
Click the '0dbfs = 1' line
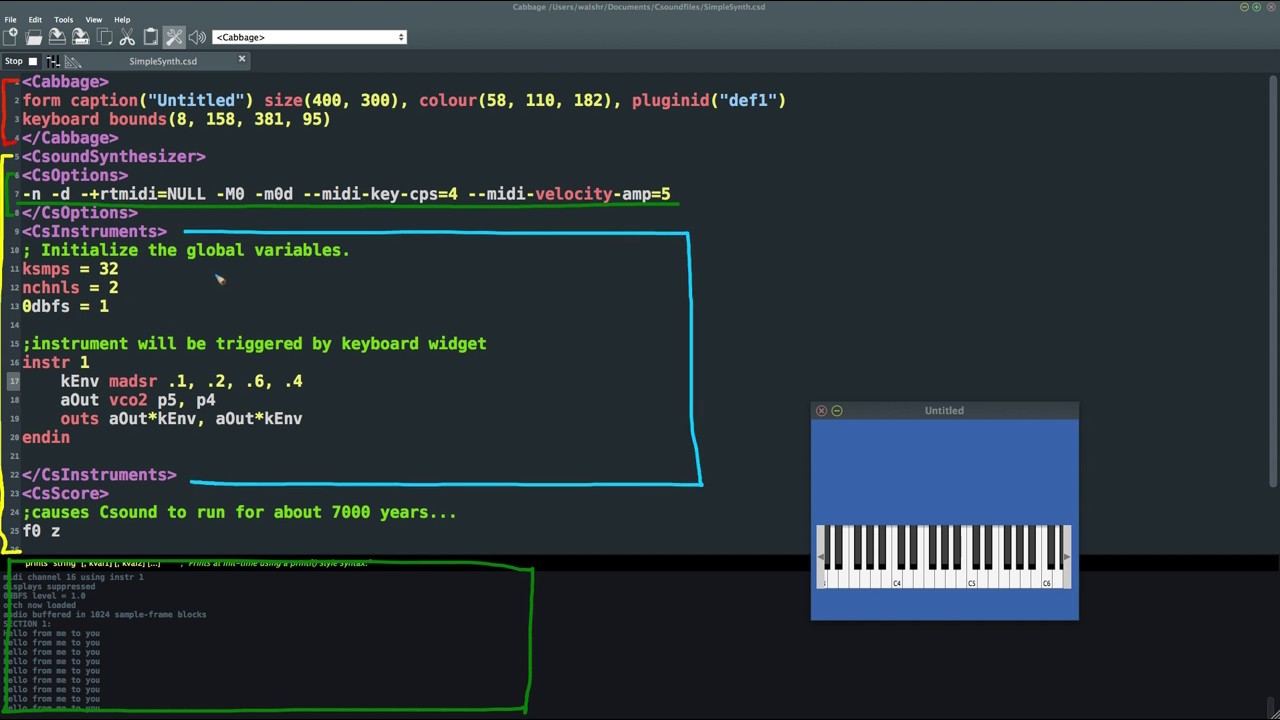coord(66,306)
